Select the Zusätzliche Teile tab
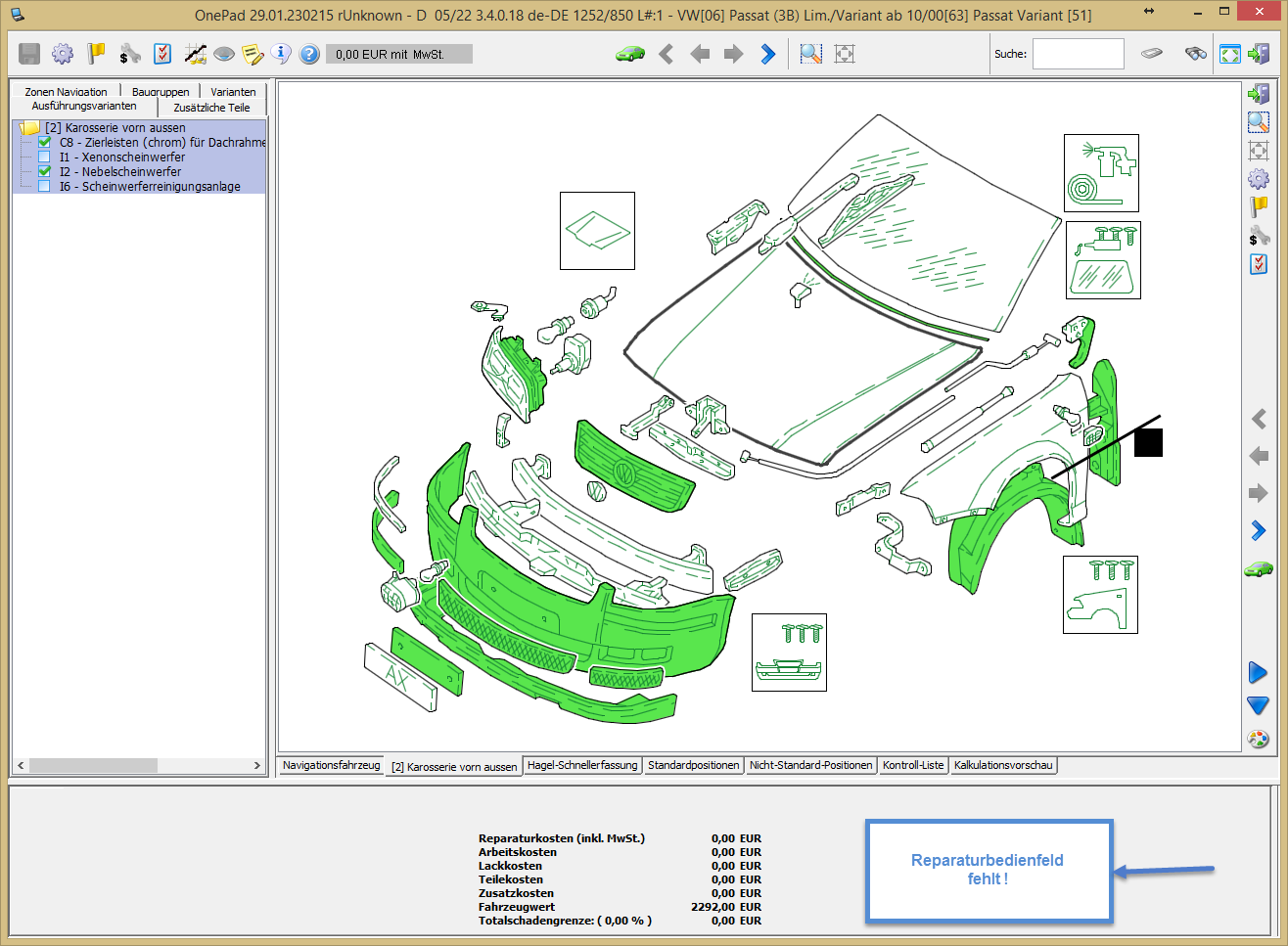This screenshot has height=946, width=1288. [211, 108]
